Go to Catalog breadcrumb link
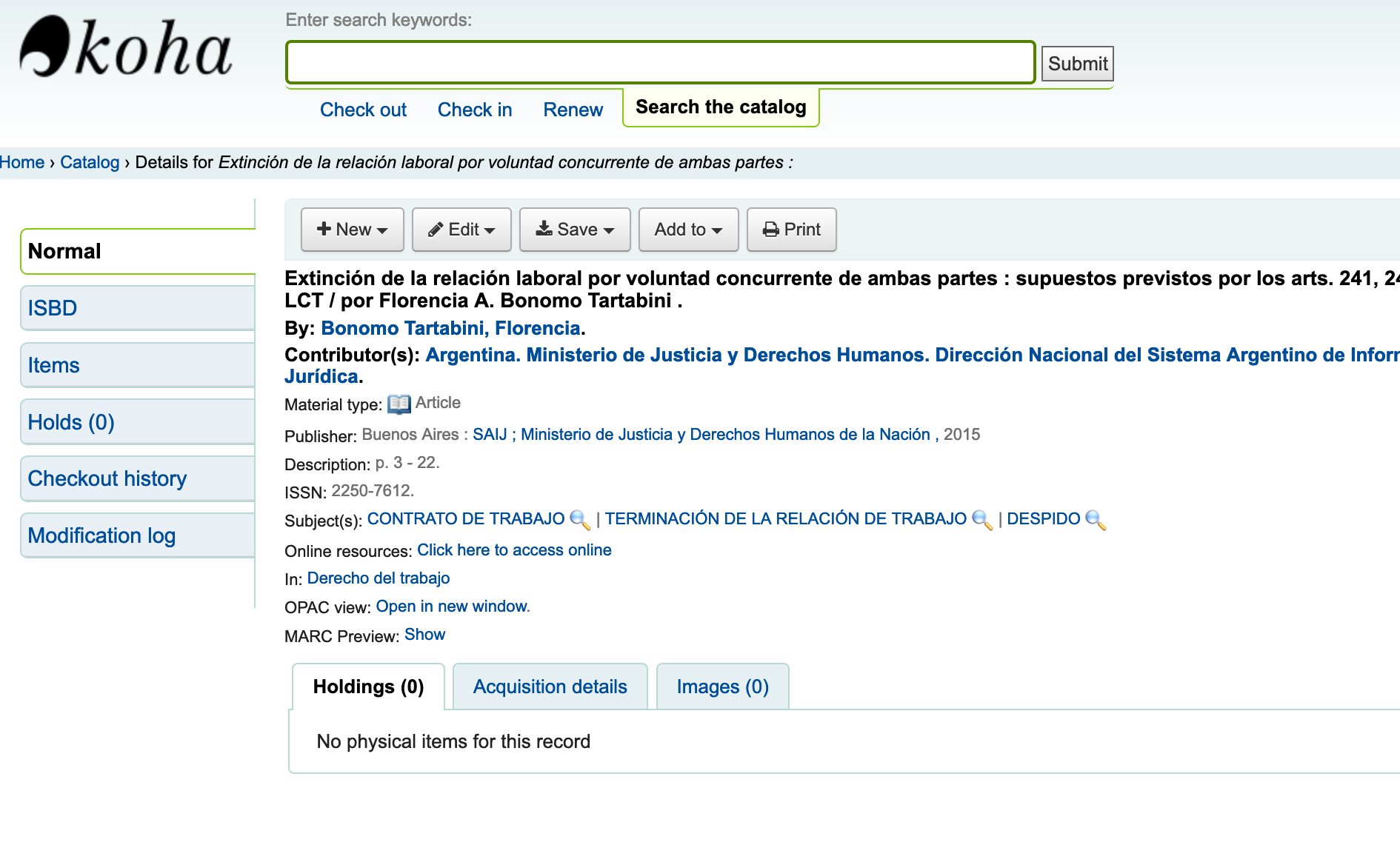 tap(90, 162)
